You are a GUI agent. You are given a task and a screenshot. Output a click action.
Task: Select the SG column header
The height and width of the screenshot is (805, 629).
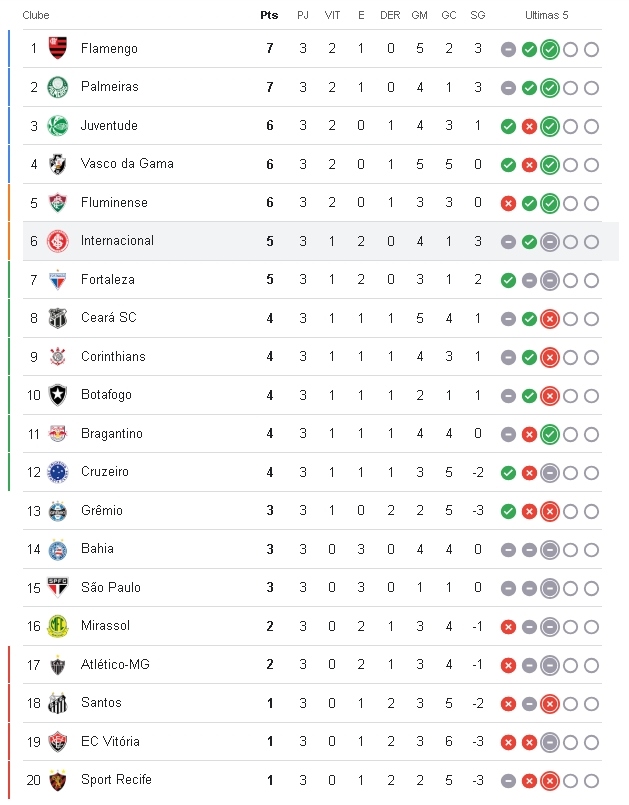[478, 15]
